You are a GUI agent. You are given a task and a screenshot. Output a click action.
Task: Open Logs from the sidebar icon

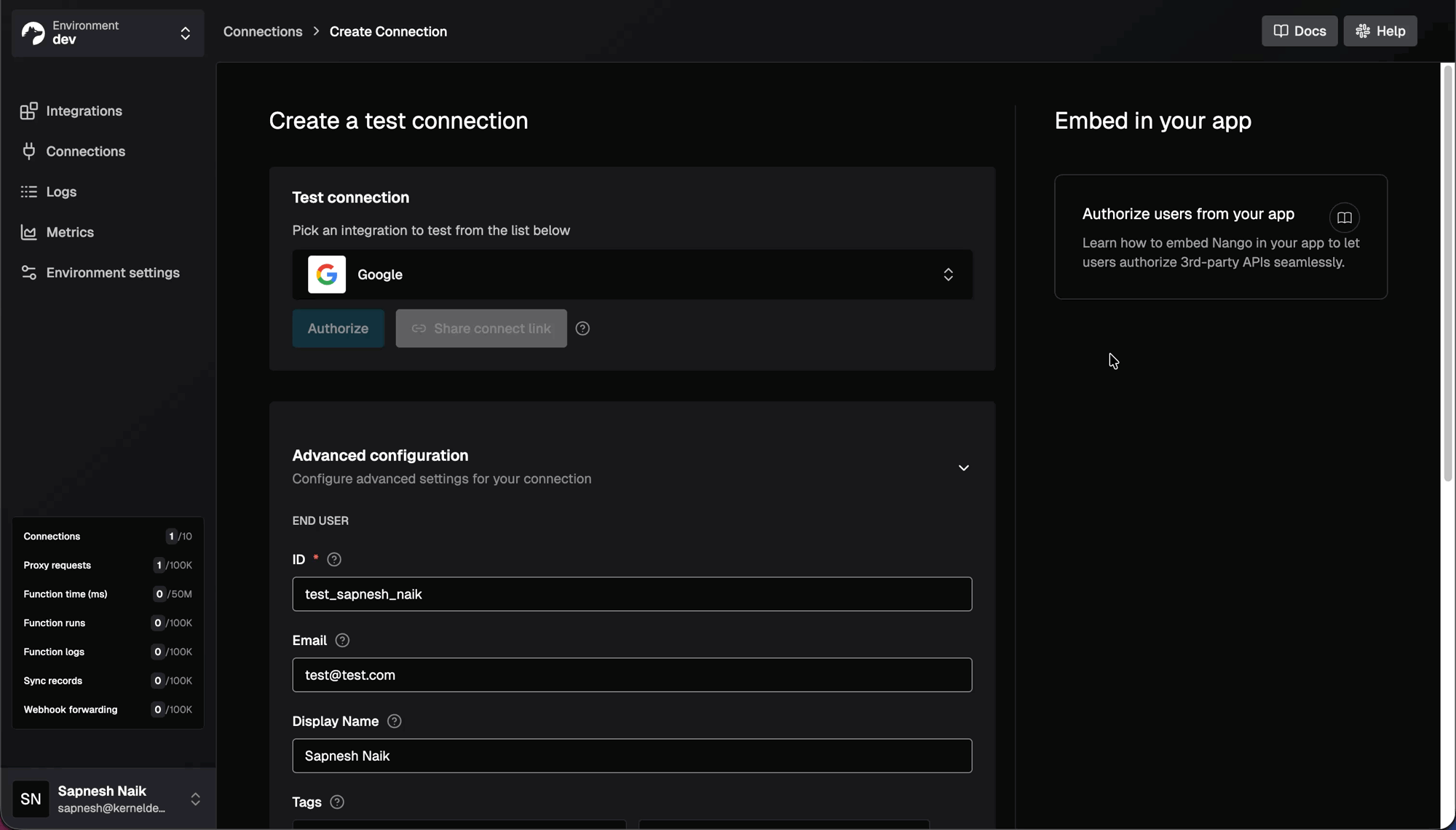coord(28,191)
